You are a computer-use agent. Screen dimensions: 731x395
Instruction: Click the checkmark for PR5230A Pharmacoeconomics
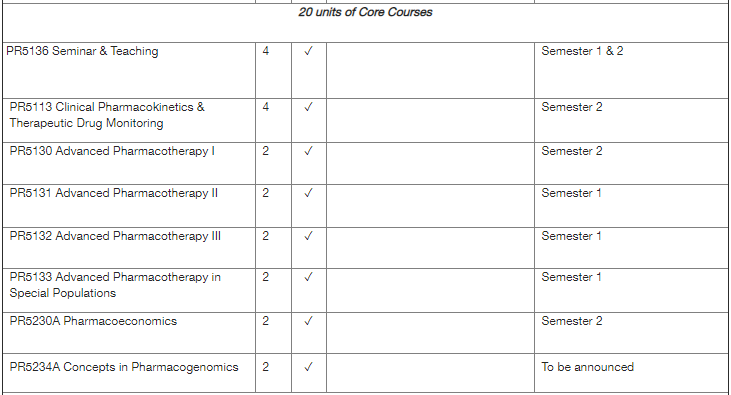[x=308, y=320]
